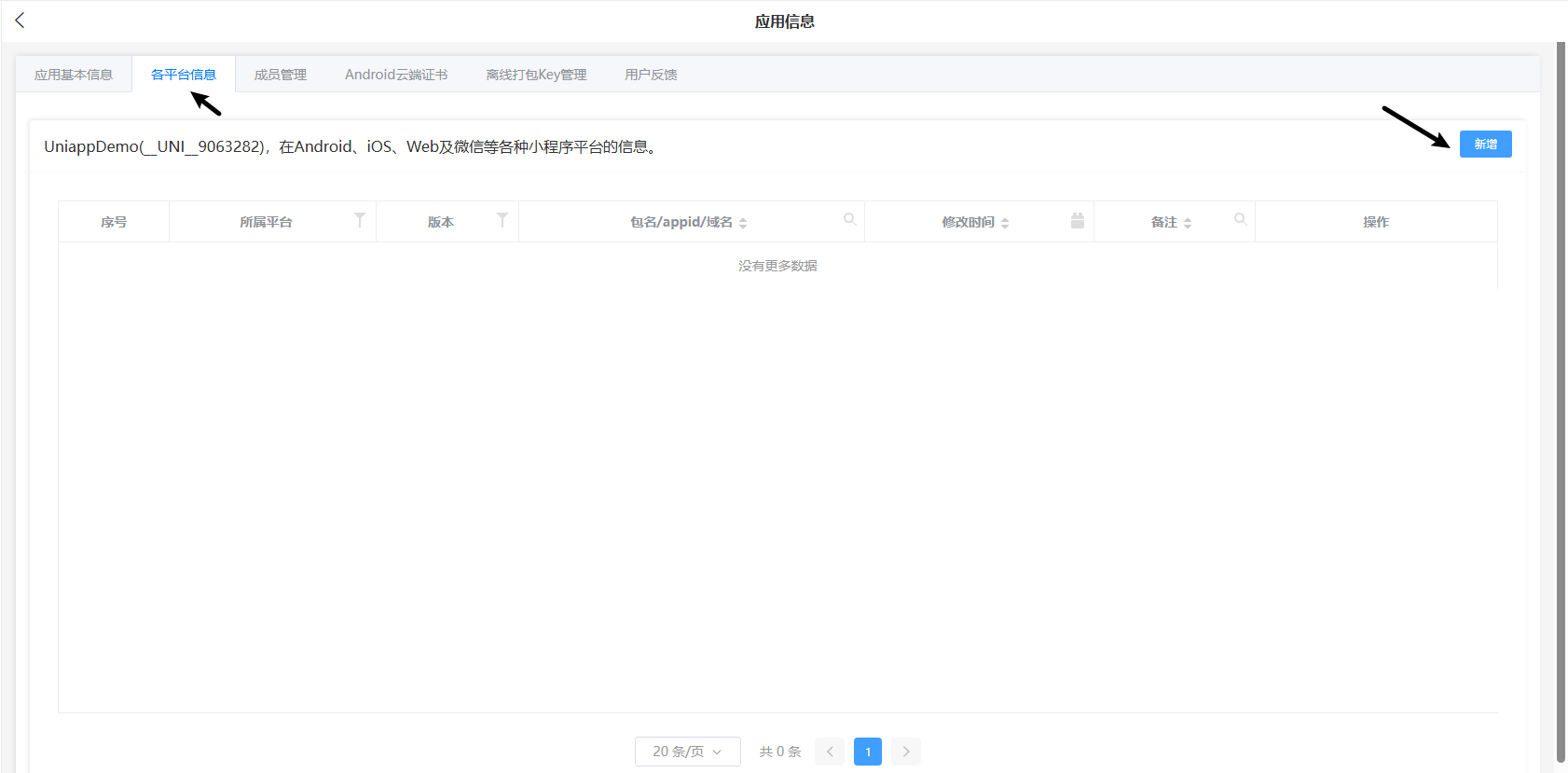Click search icon in 备注 column

tap(1240, 219)
